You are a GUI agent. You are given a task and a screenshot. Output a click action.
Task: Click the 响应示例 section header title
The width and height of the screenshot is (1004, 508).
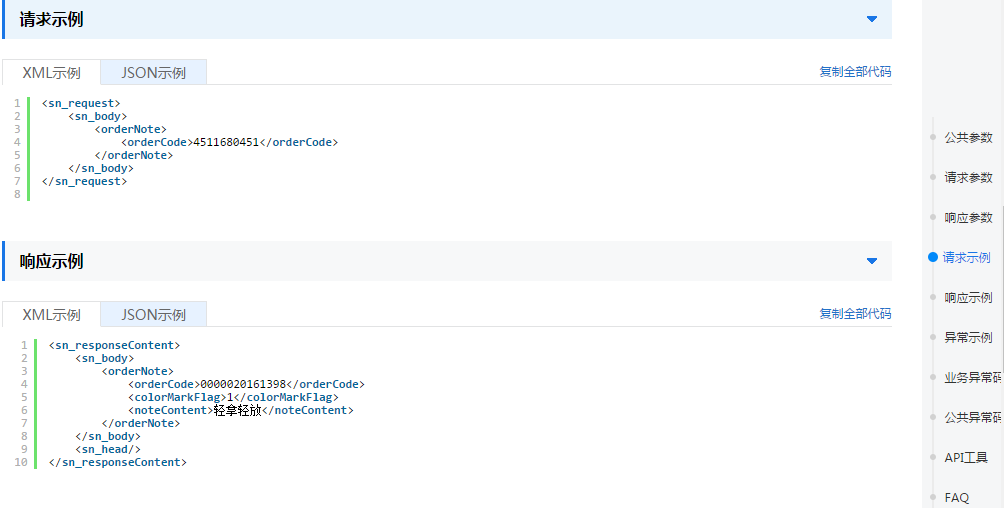[51, 261]
